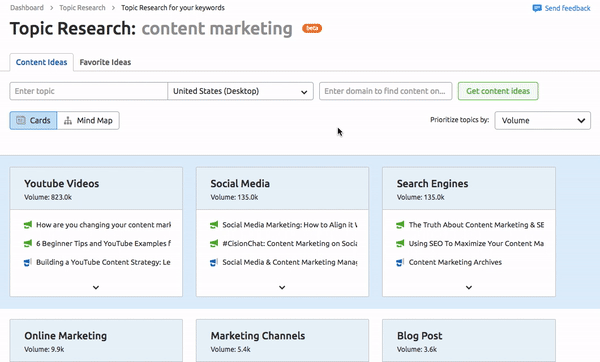Click megaphone icon beside 'Using SEO To Maximize'
The width and height of the screenshot is (600, 362).
pyautogui.click(x=400, y=243)
